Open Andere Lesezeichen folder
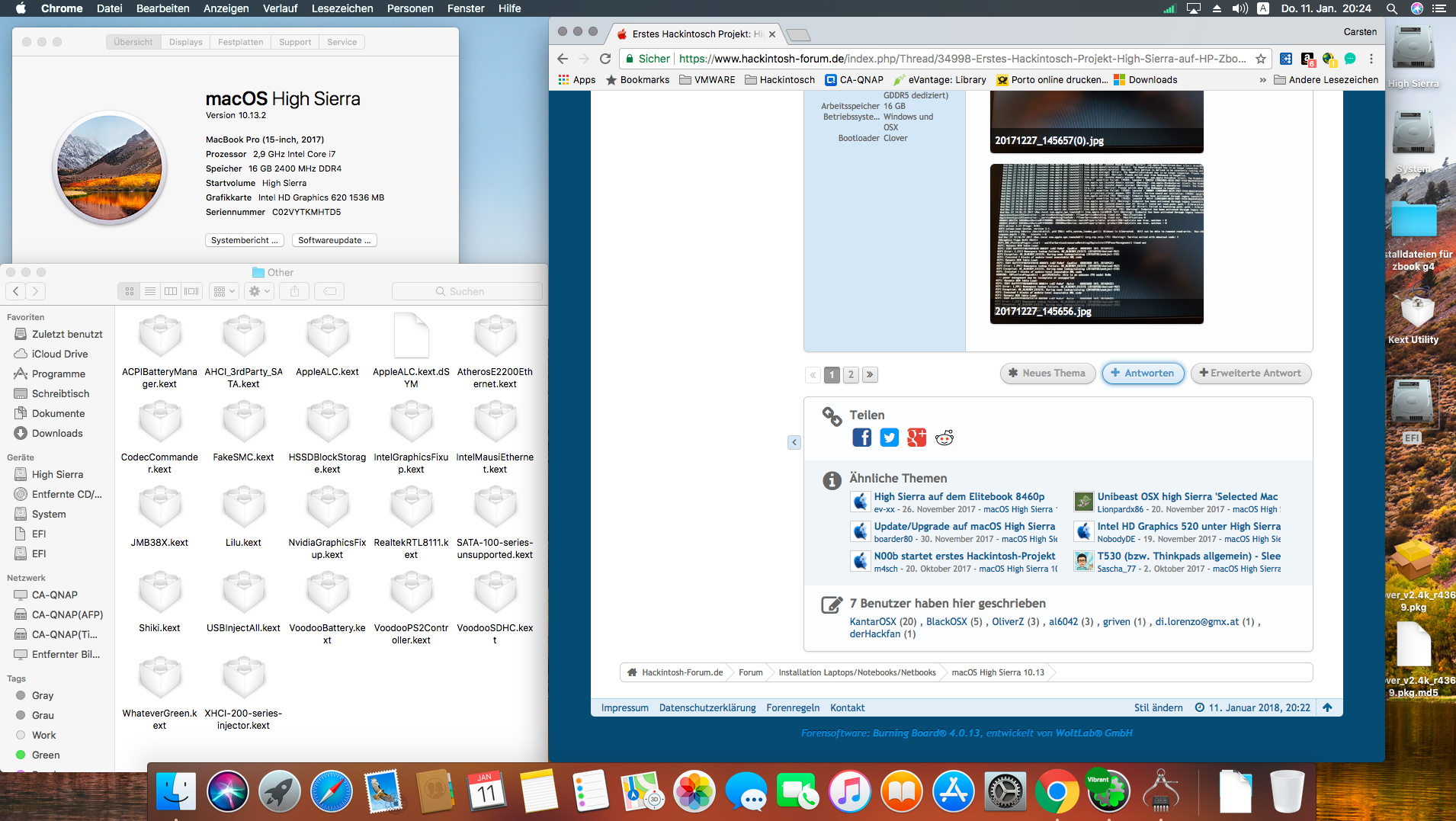This screenshot has height=821, width=1456. point(1326,80)
